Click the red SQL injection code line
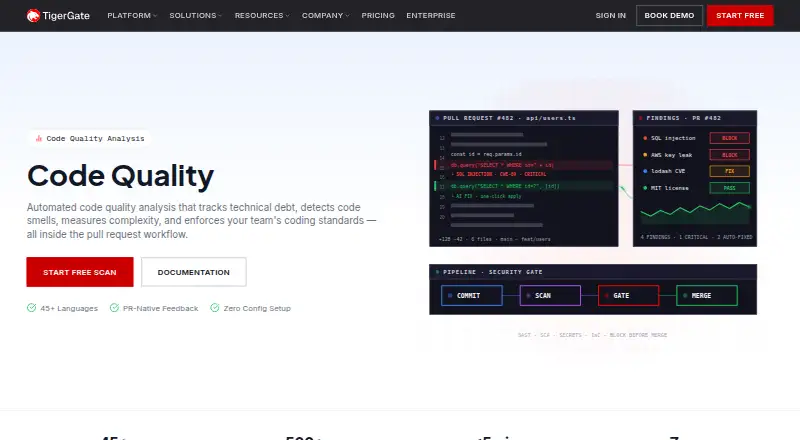The height and width of the screenshot is (440, 800). [524, 165]
